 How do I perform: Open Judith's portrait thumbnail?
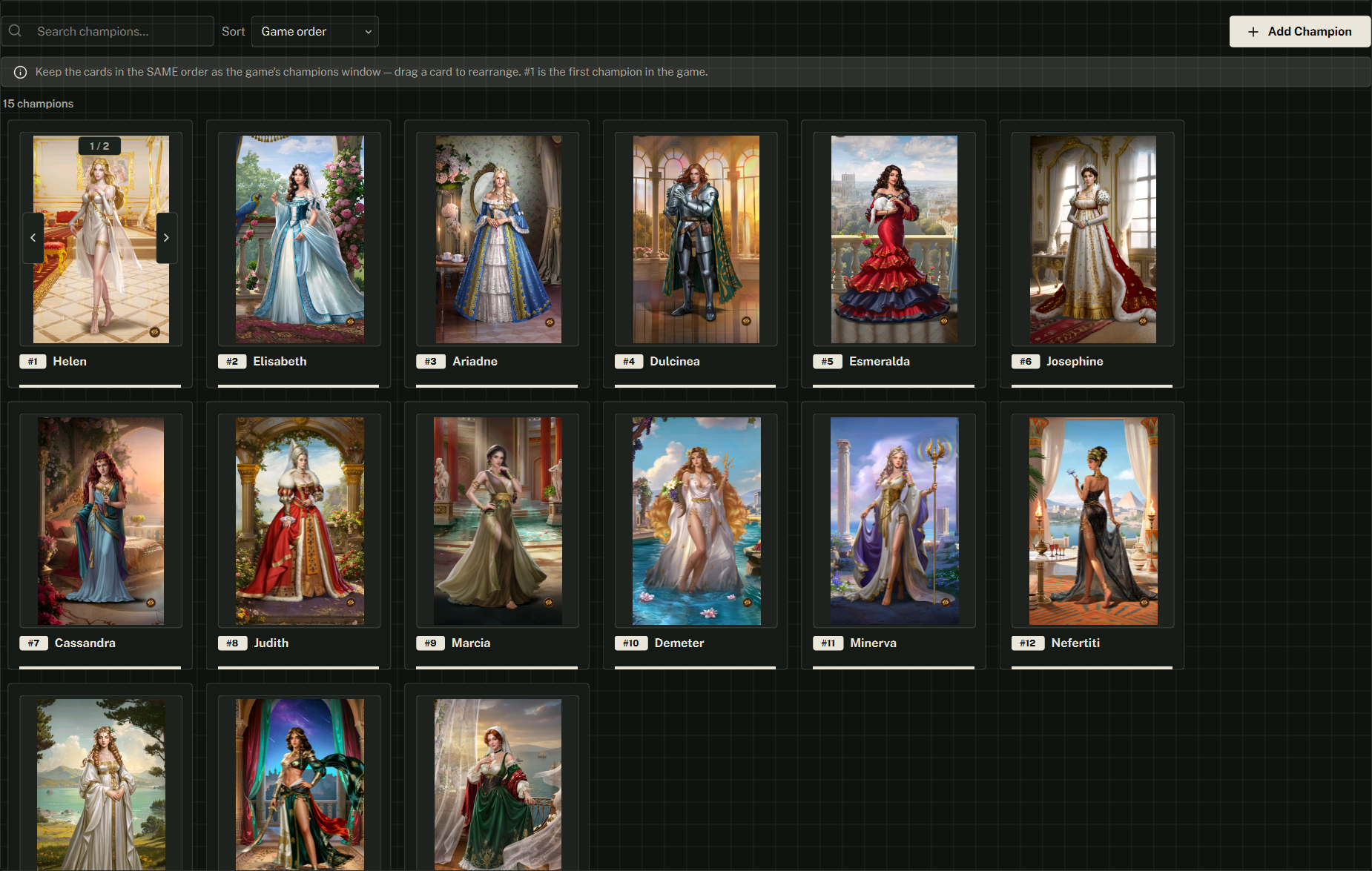point(300,521)
